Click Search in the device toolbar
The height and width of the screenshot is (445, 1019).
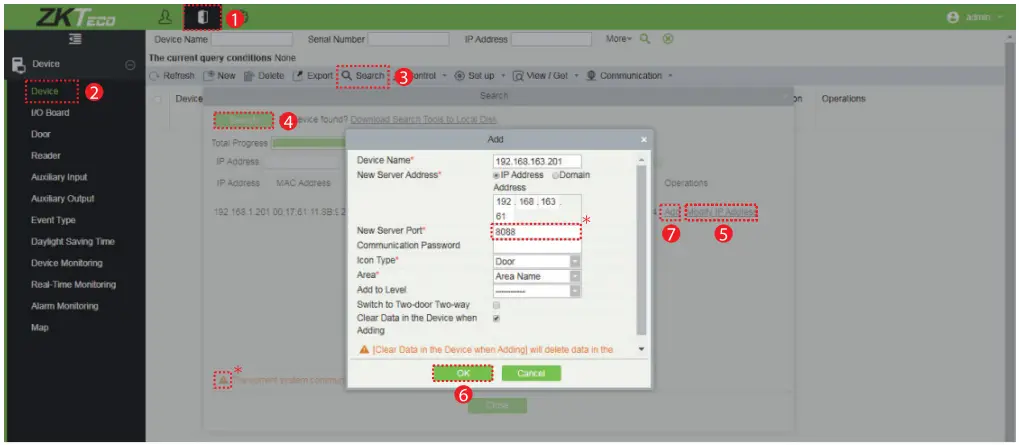click(363, 76)
